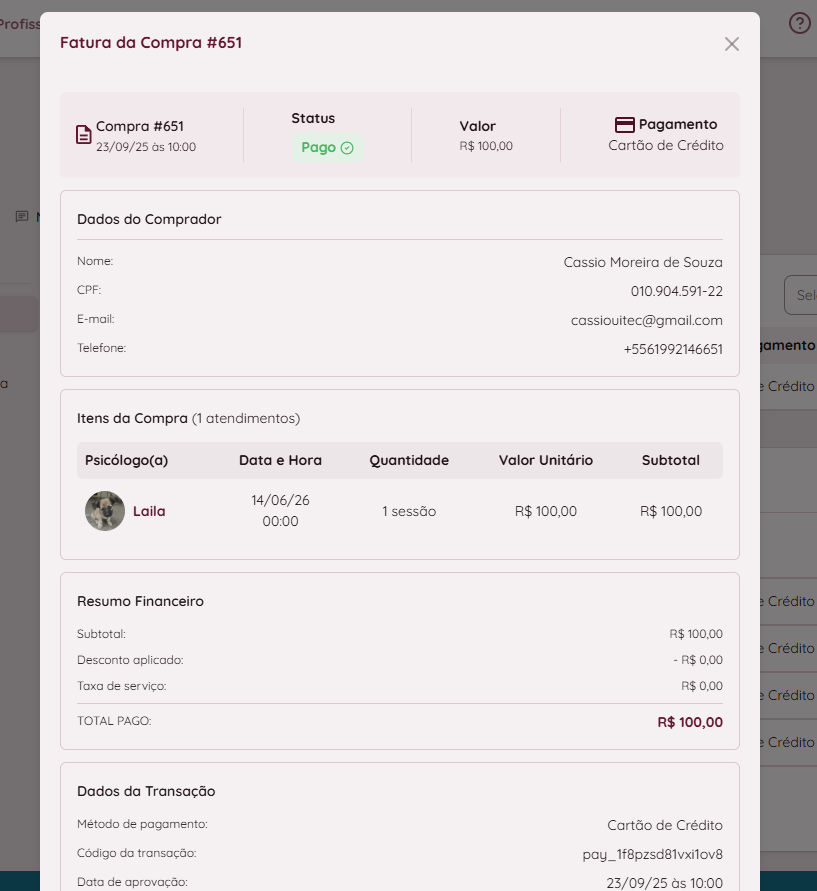Click the credit card icon near Pagamento
817x891 pixels.
[624, 124]
